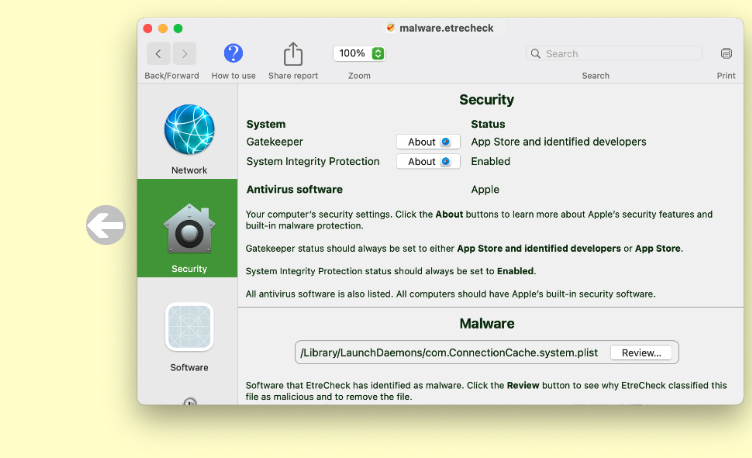This screenshot has width=752, height=458.
Task: Minimize the window with yellow button
Action: pyautogui.click(x=163, y=28)
